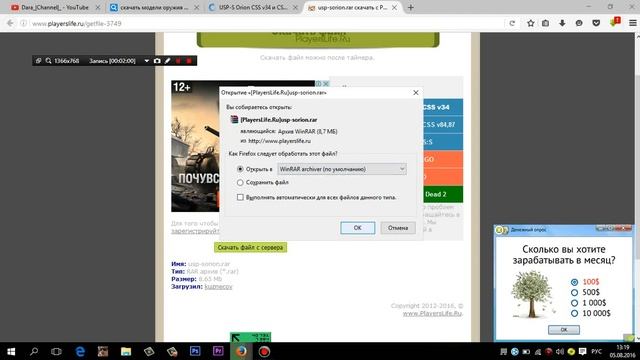Open Photoshop from the taskbar
This screenshot has height=360, width=640.
pos(195,351)
